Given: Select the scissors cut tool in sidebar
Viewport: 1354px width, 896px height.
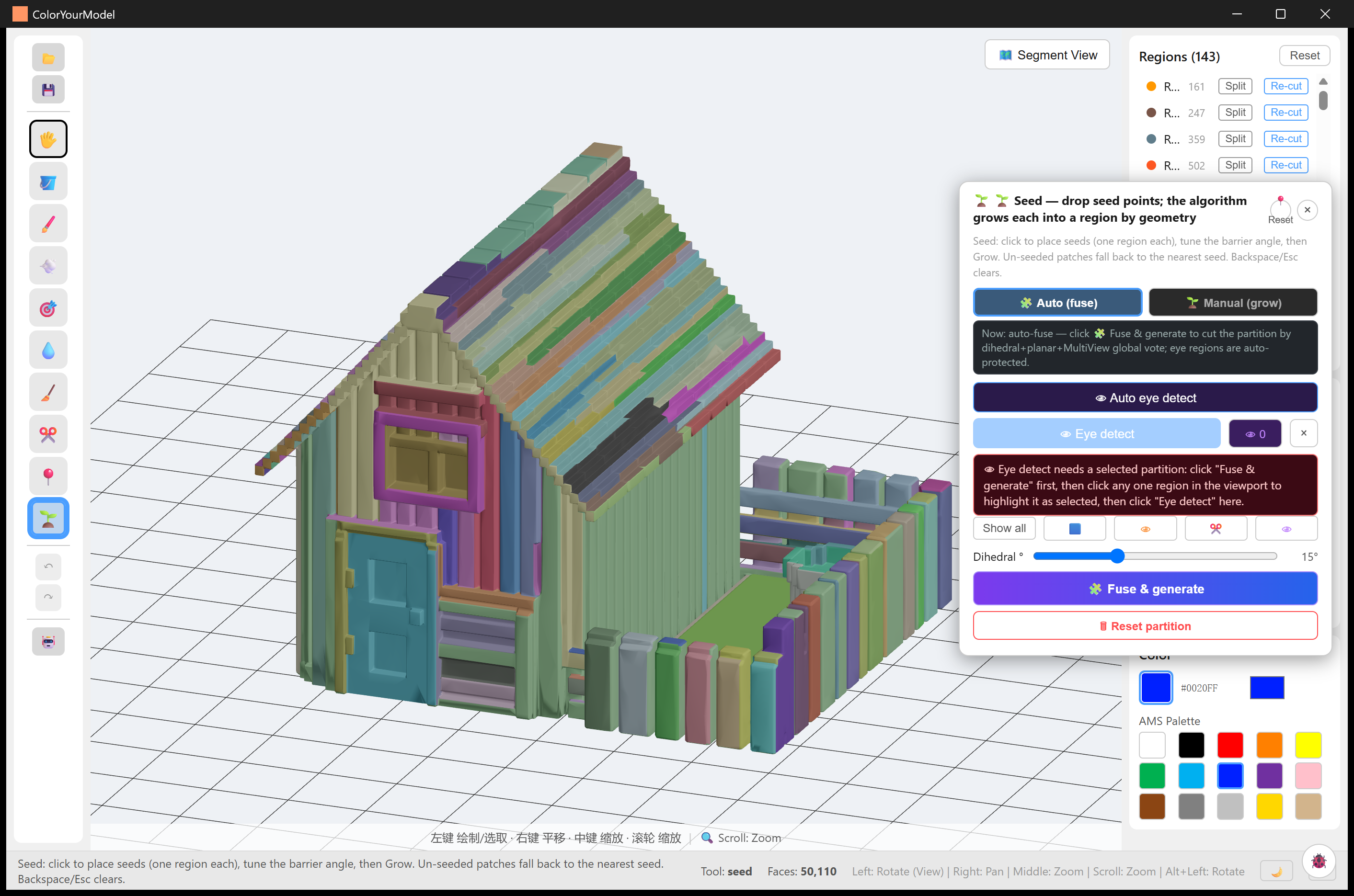Looking at the screenshot, I should 48,434.
